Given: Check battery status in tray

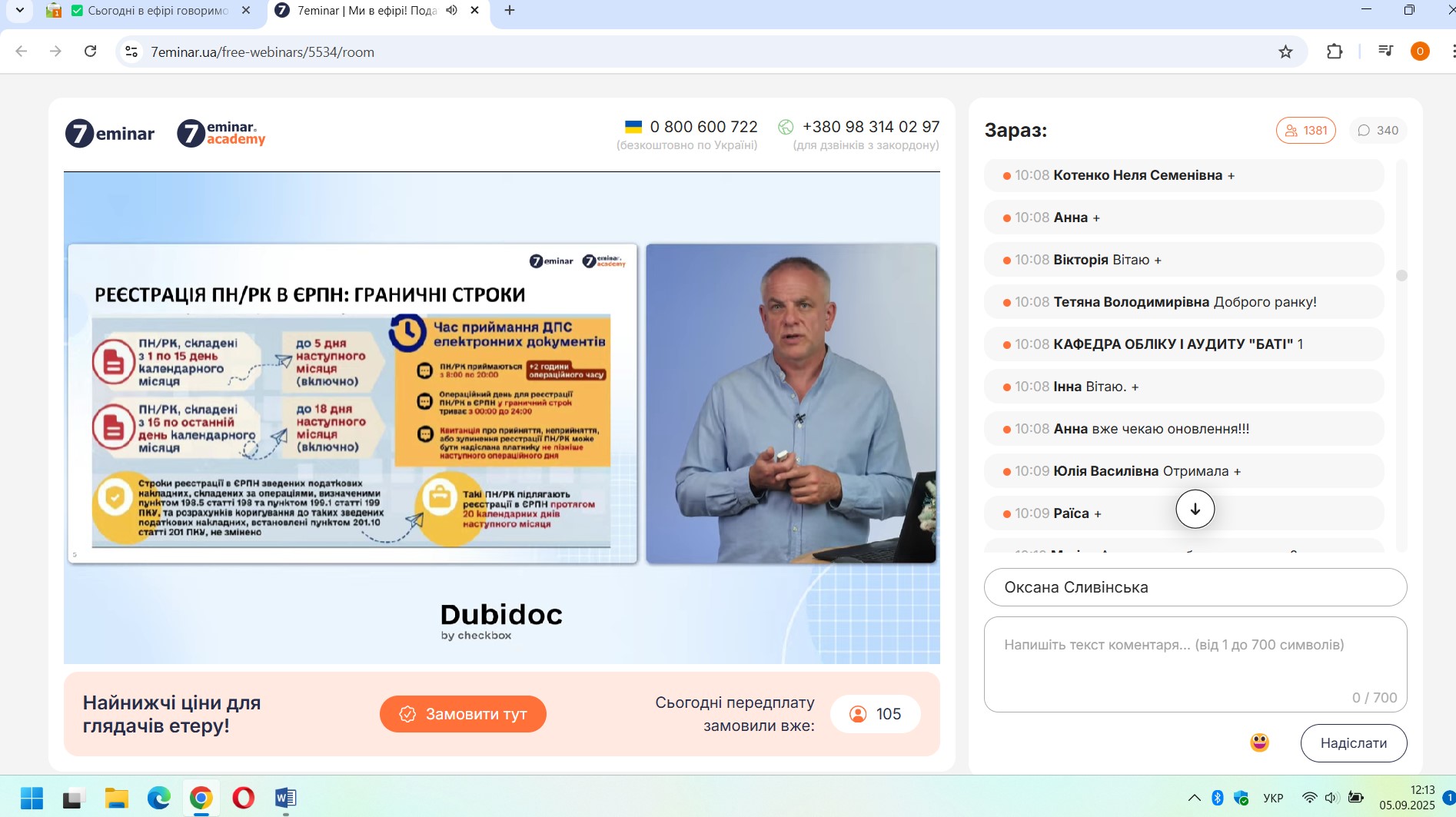Looking at the screenshot, I should [x=1356, y=798].
